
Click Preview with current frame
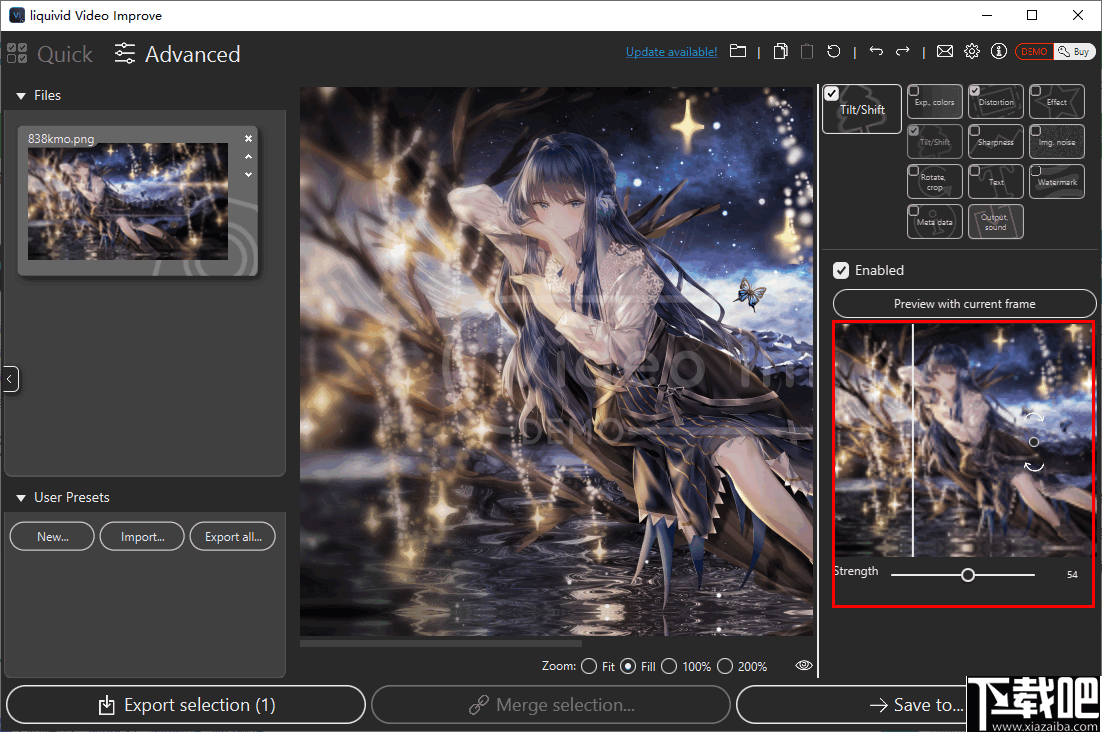pos(963,303)
